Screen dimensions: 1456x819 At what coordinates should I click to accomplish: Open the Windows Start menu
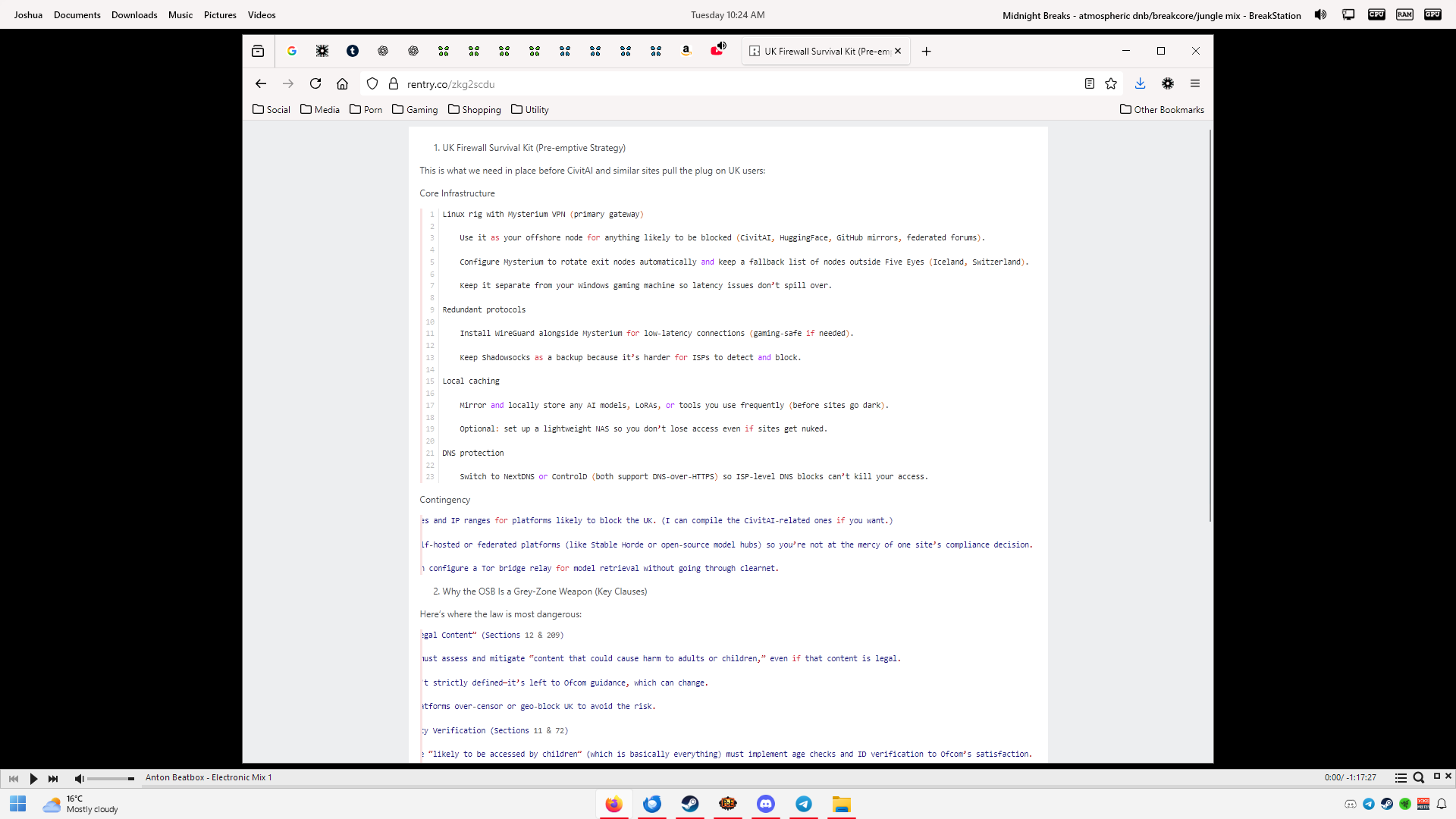pyautogui.click(x=18, y=804)
